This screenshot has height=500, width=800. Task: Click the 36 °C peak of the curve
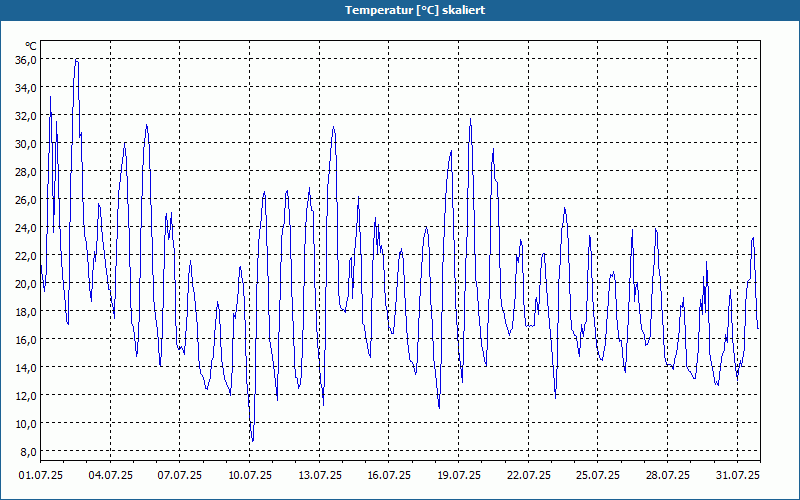[x=77, y=60]
